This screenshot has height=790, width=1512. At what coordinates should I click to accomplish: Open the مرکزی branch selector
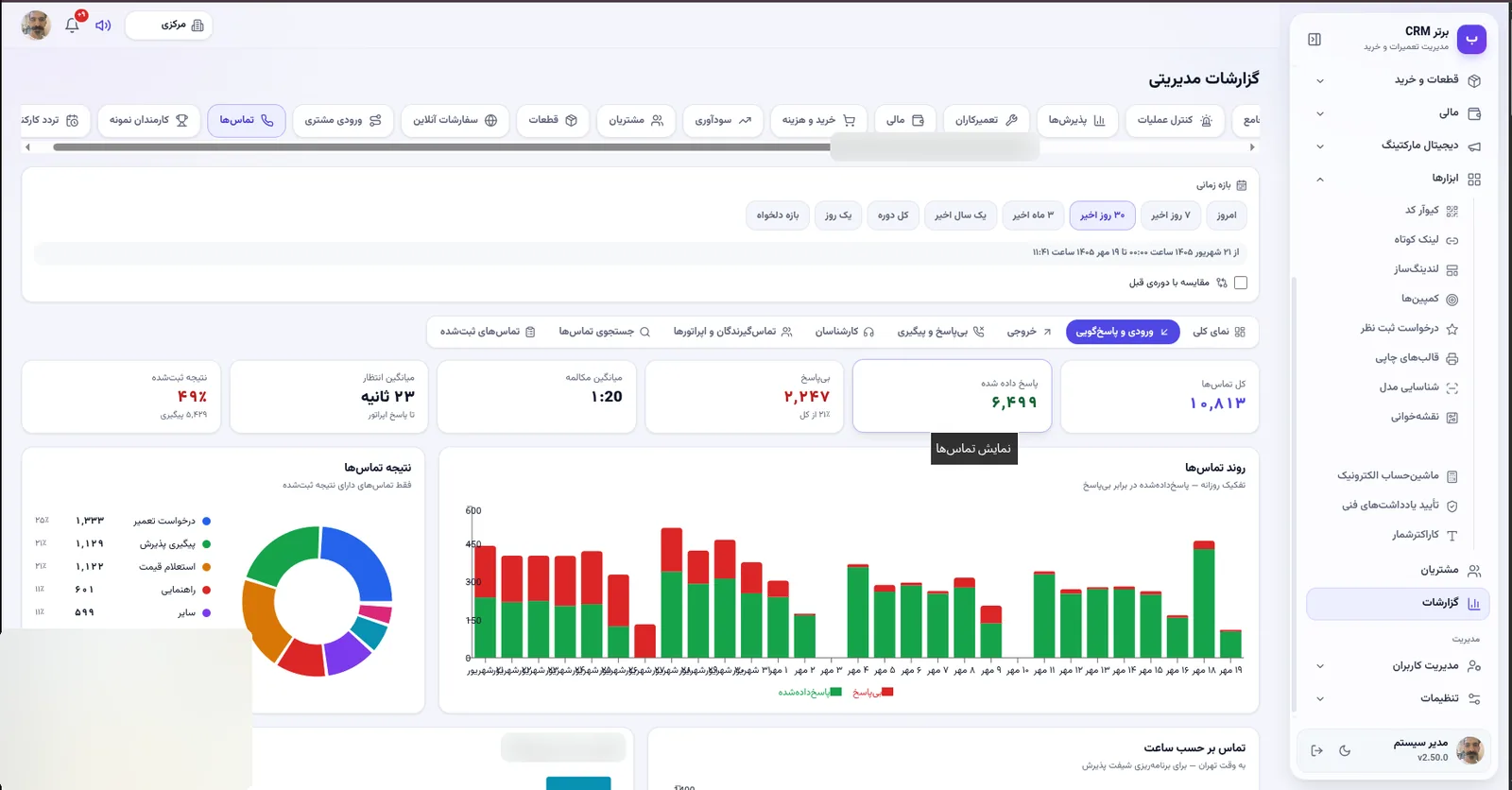(x=169, y=26)
